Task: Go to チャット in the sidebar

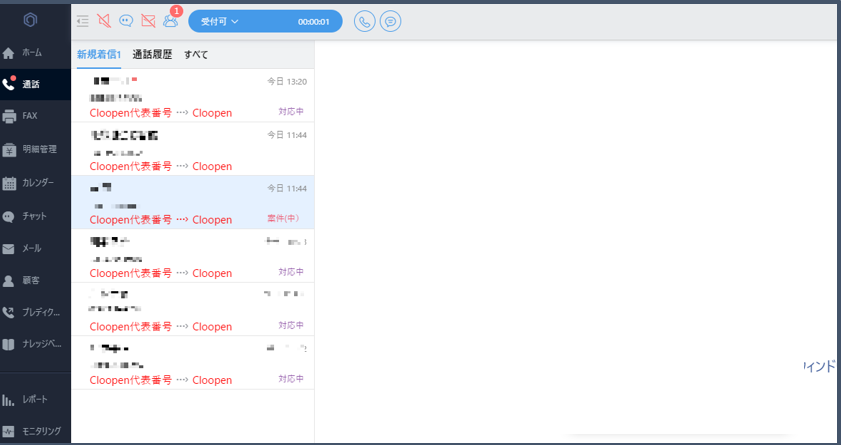Action: click(34, 216)
